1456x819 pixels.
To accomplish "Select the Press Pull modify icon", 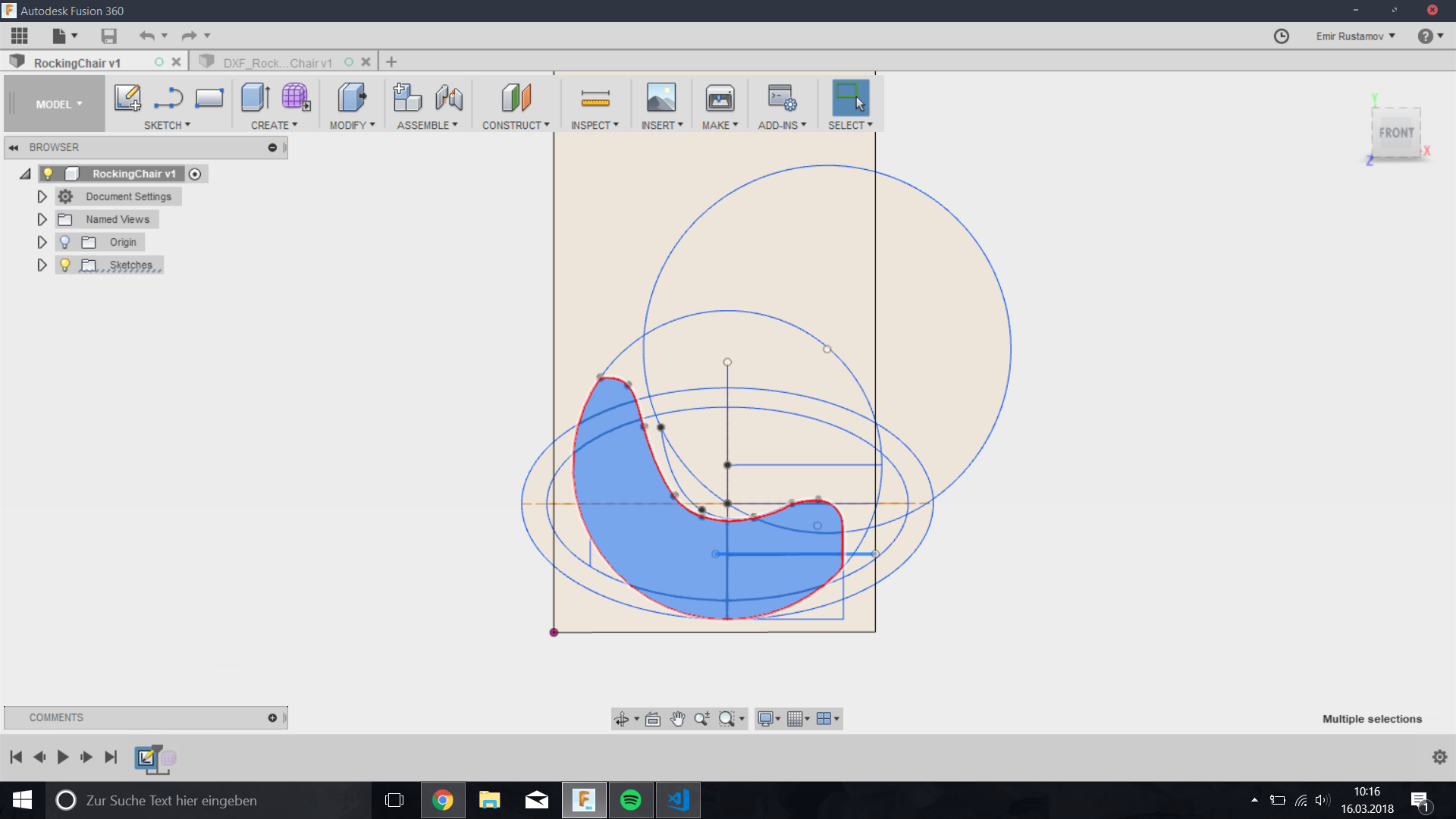I will pos(351,98).
